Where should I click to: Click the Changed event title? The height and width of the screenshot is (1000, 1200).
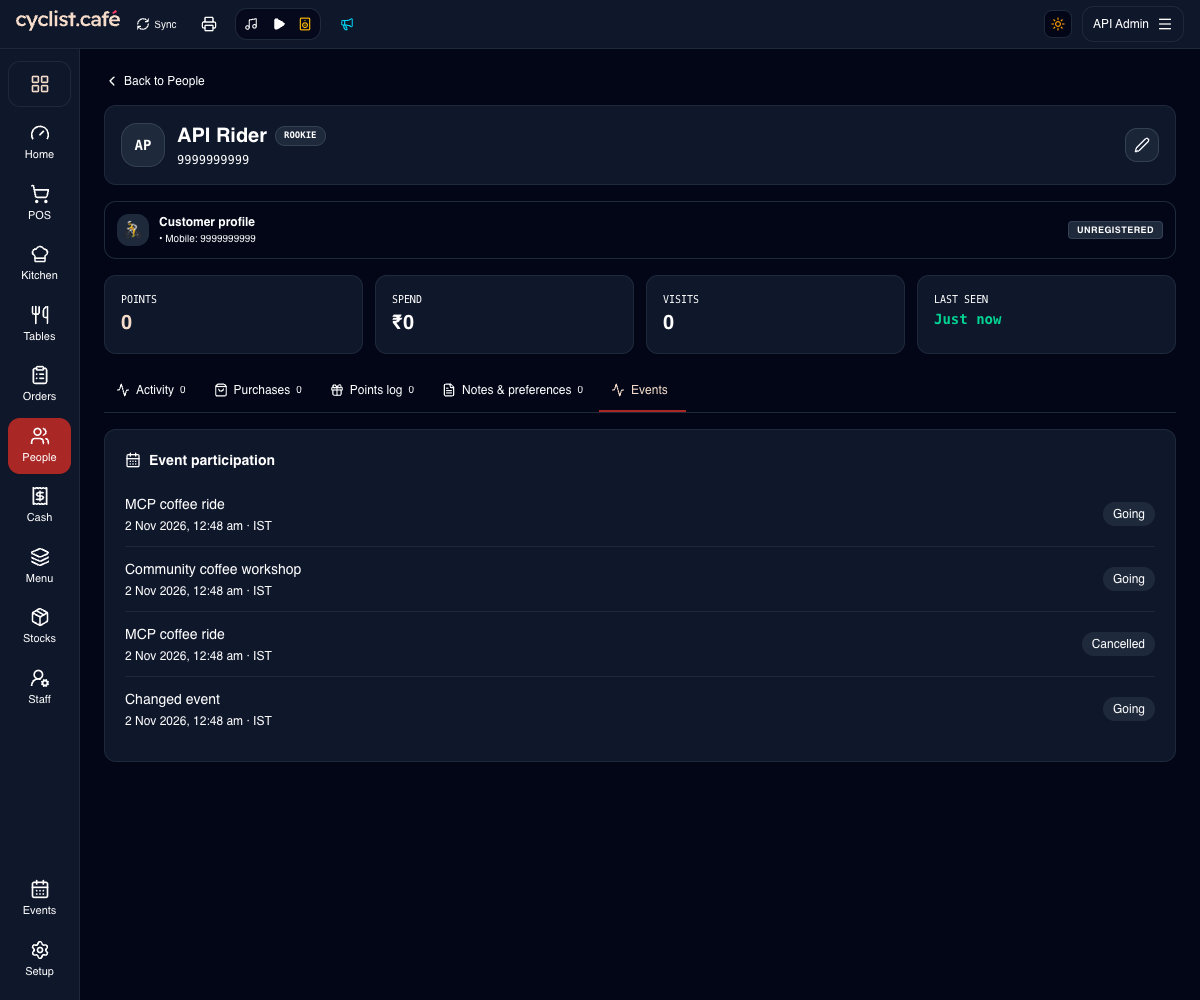[172, 699]
